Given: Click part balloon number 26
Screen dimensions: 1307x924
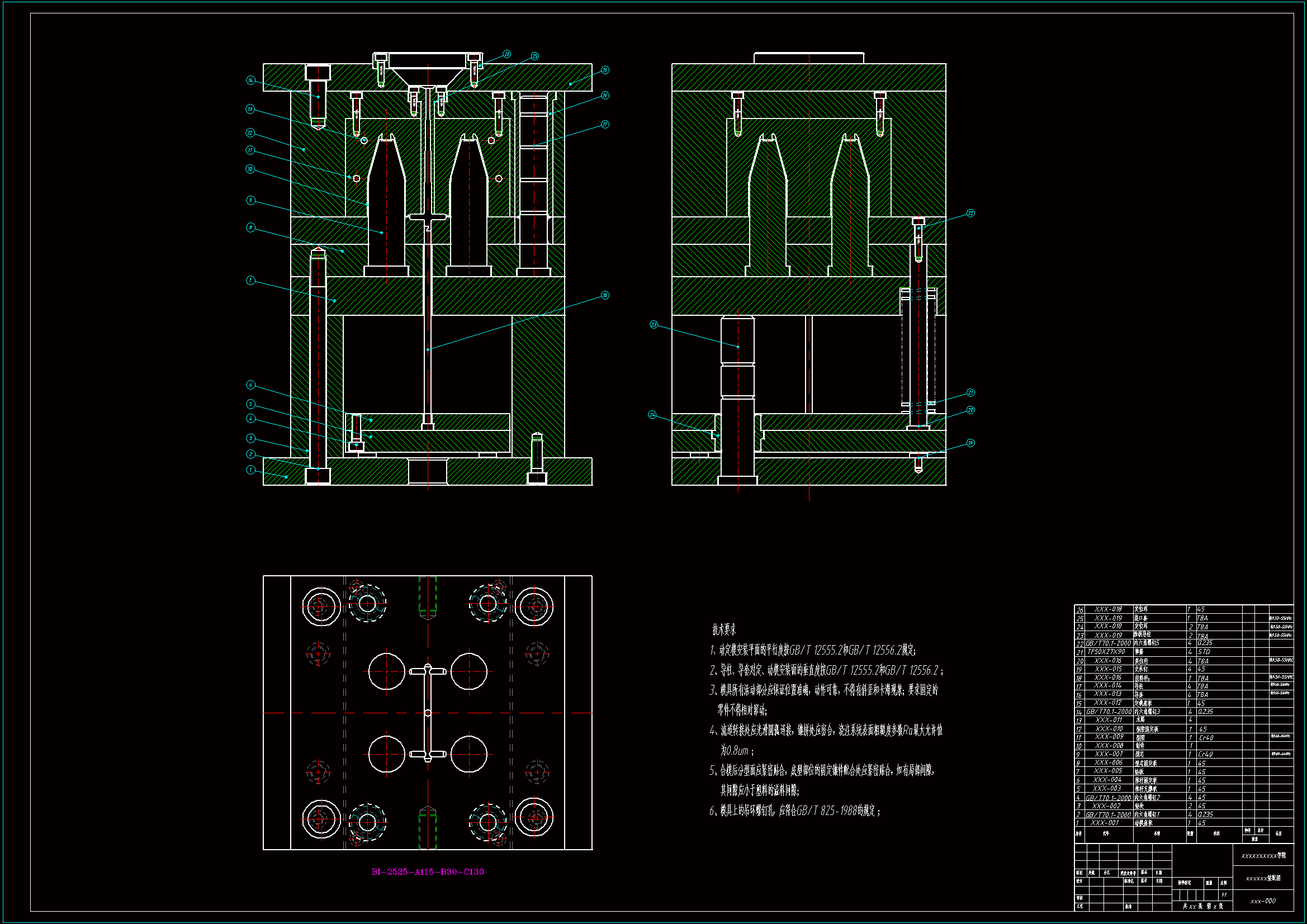Looking at the screenshot, I should pyautogui.click(x=506, y=54).
